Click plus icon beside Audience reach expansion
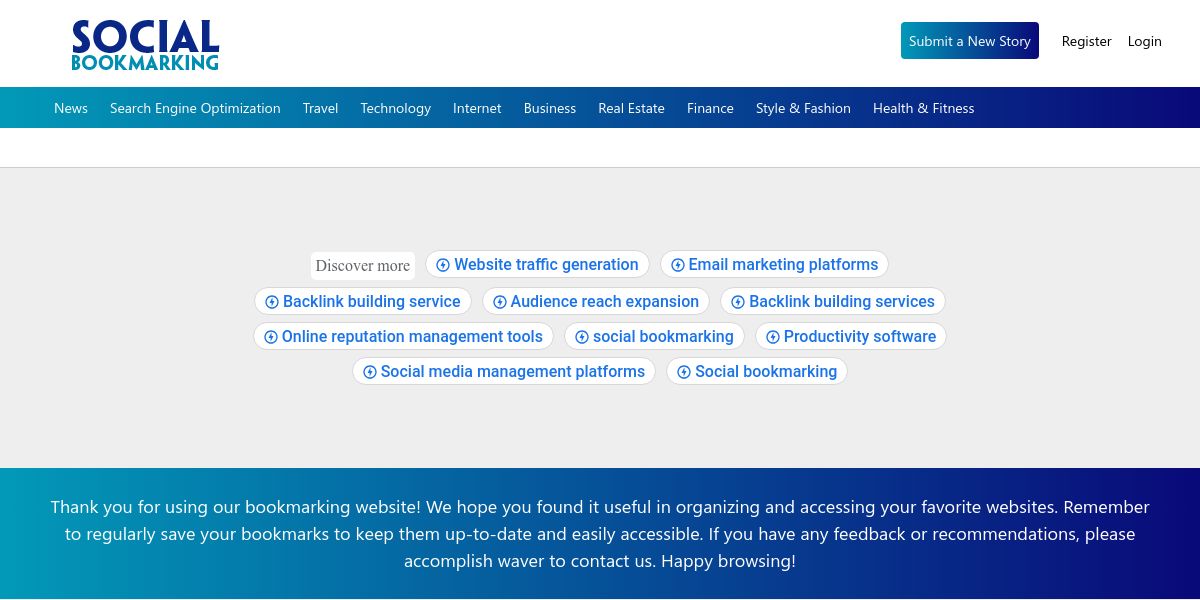 (x=499, y=302)
